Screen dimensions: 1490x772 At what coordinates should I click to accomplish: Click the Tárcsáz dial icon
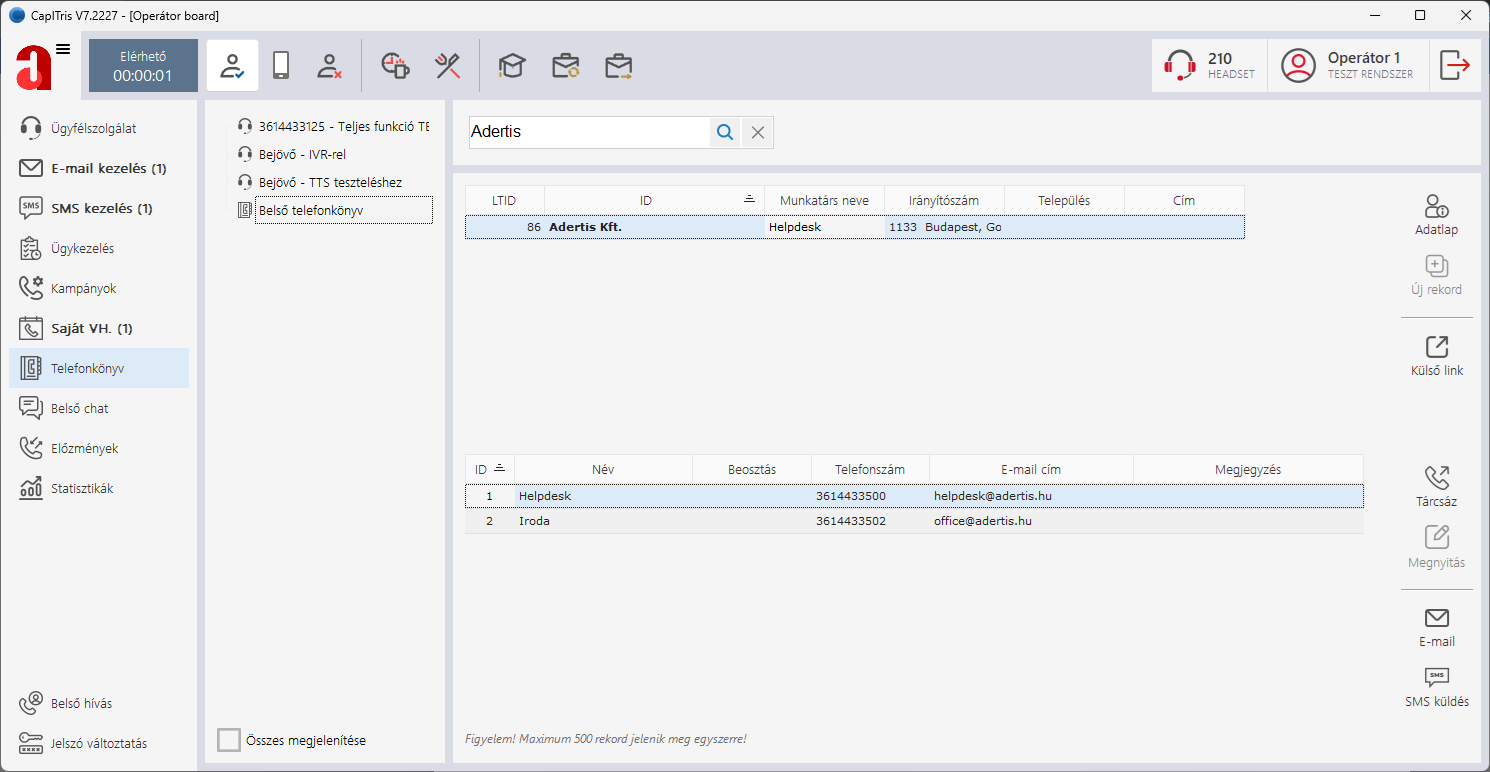click(x=1436, y=479)
